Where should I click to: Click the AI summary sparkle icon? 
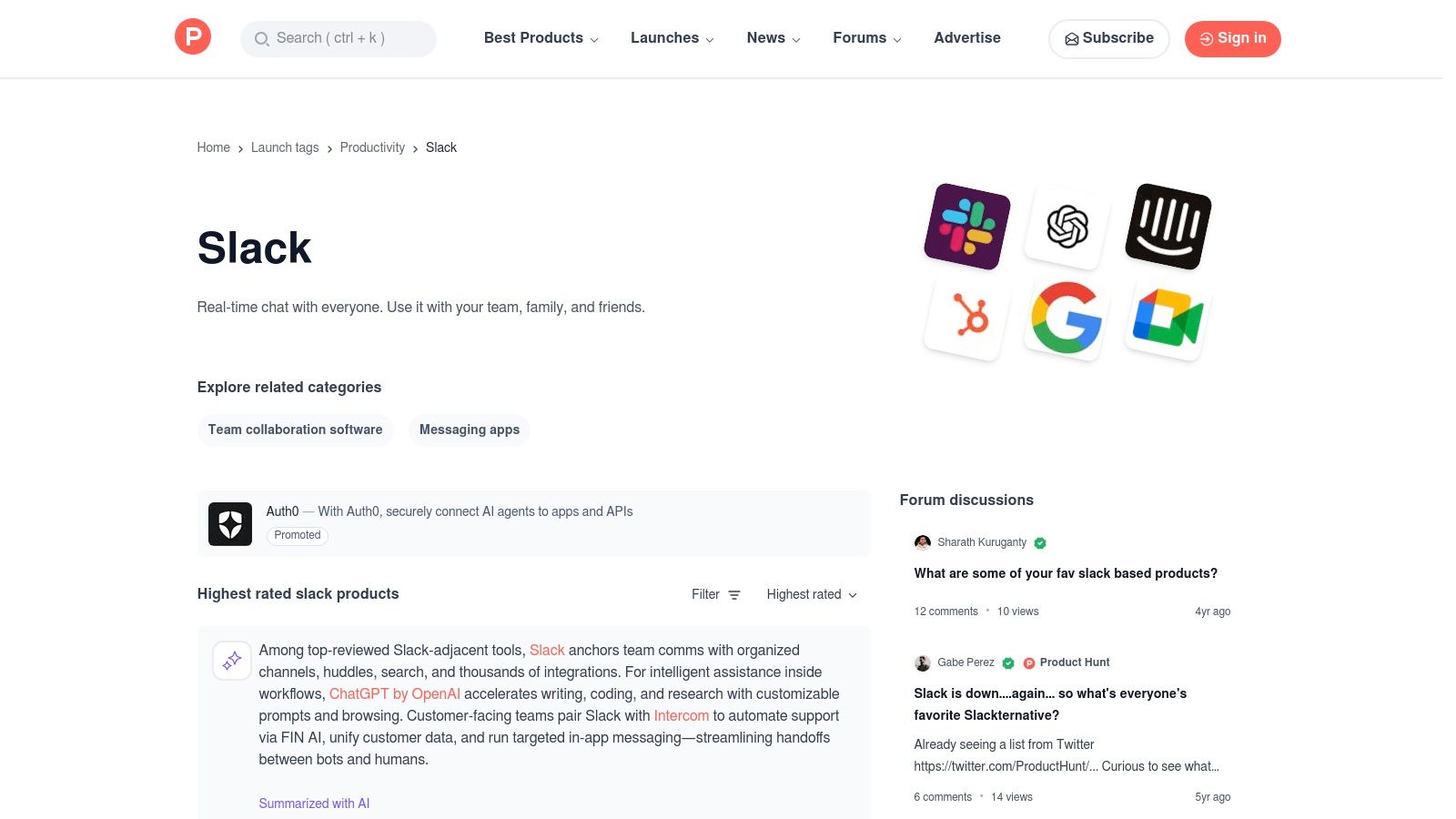(x=232, y=661)
